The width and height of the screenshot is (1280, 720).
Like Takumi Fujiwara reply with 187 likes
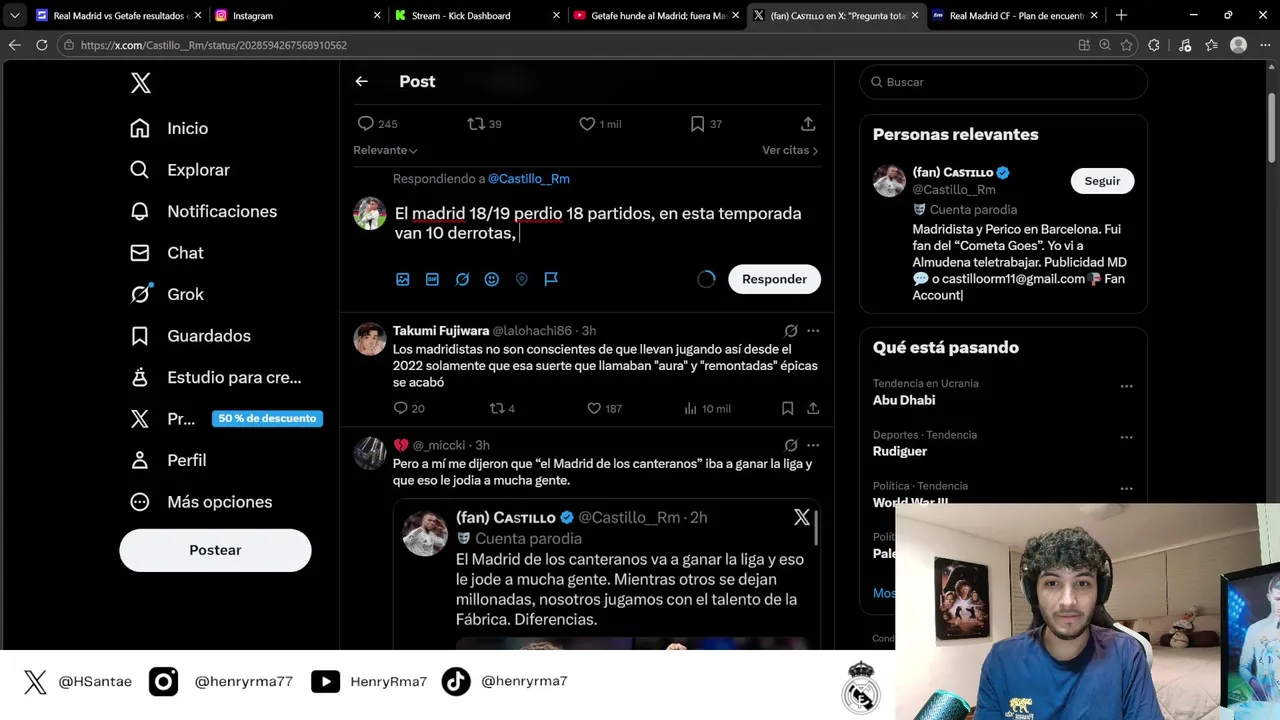point(604,408)
